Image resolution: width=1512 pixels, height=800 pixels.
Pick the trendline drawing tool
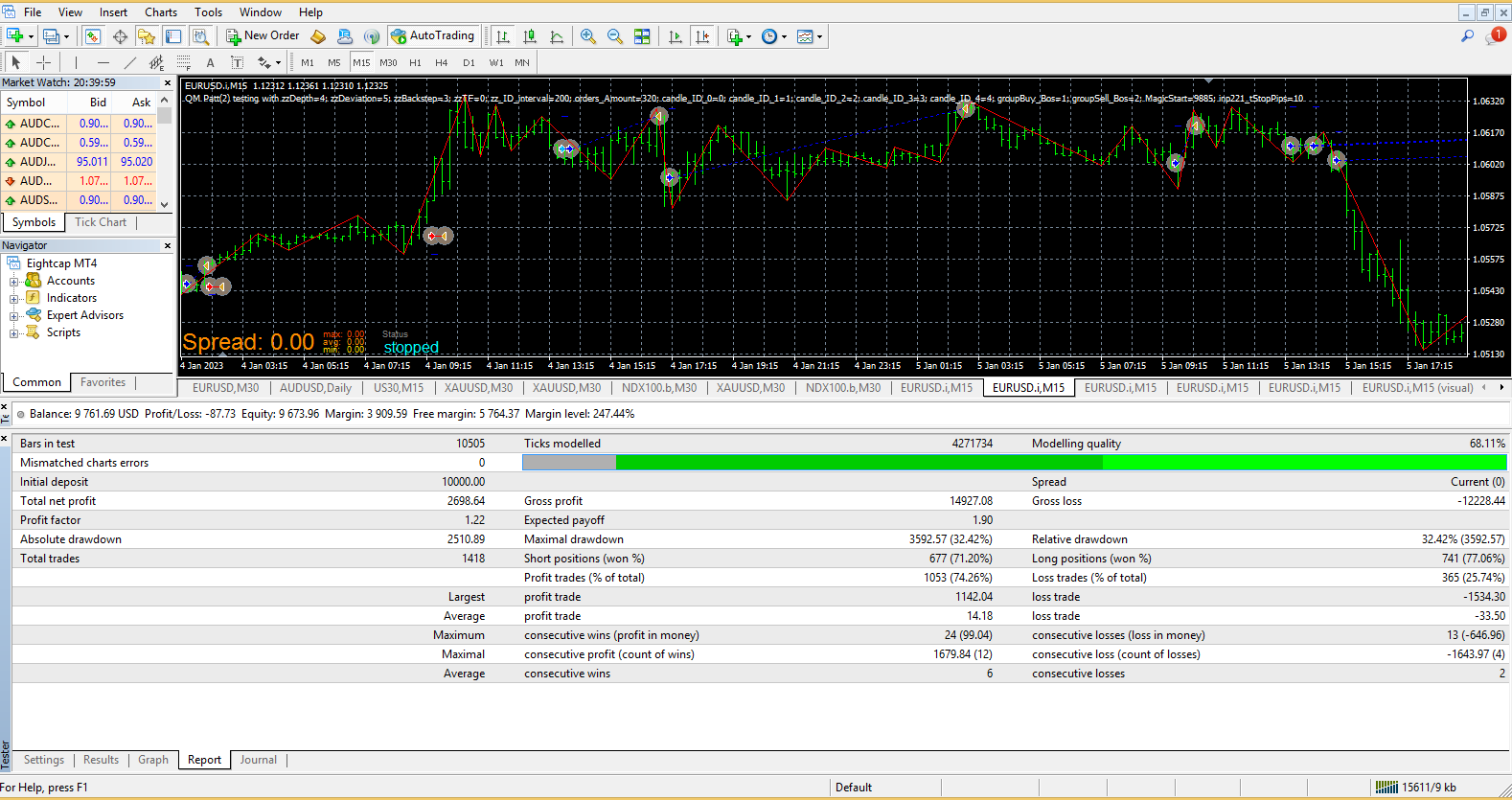point(130,62)
